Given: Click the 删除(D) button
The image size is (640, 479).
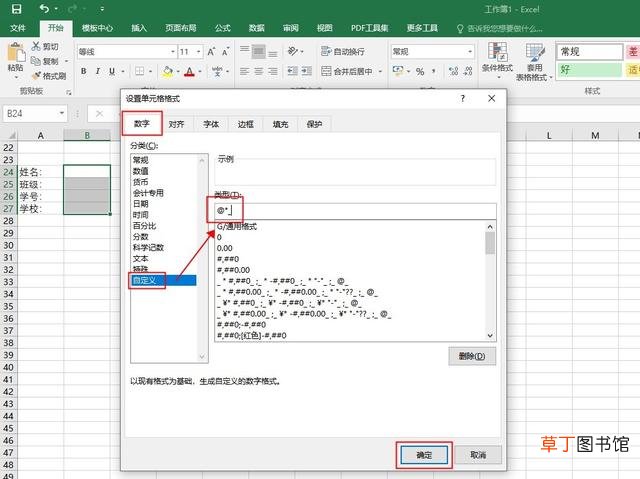Looking at the screenshot, I should (472, 356).
